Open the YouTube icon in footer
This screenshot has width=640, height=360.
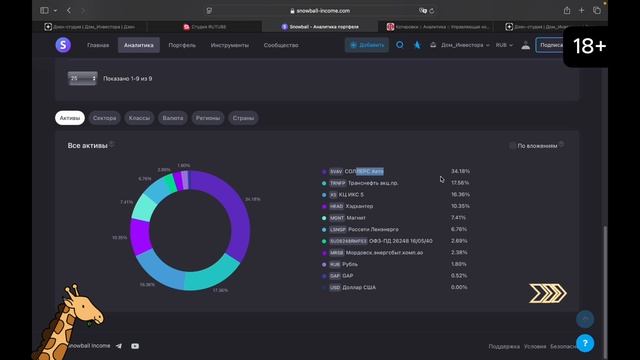[135, 346]
